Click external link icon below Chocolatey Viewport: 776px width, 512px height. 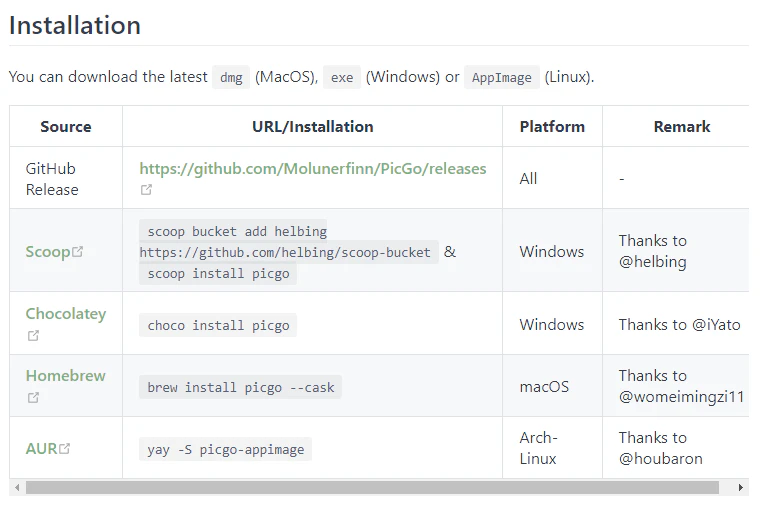click(33, 335)
